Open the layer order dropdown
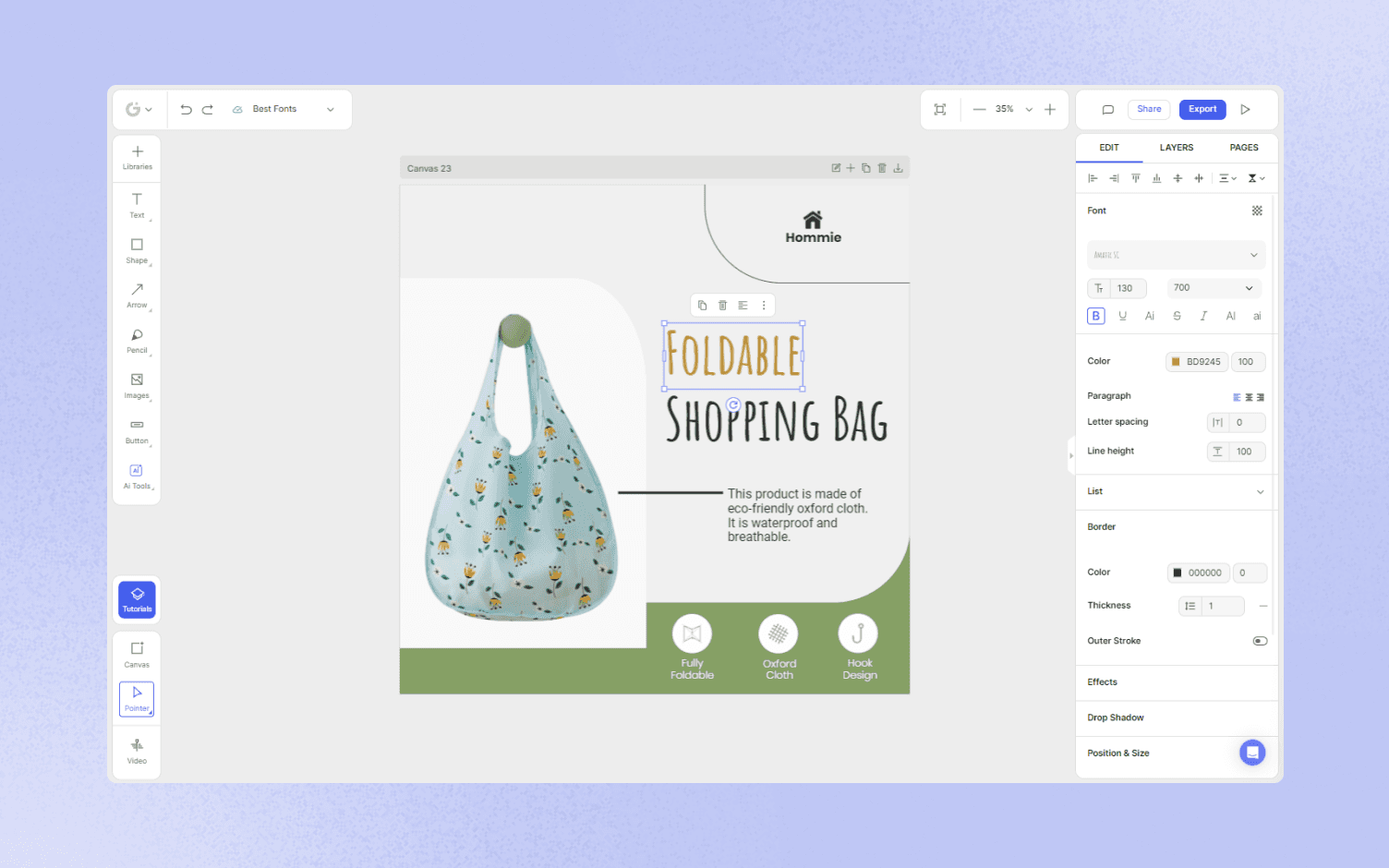 tap(1256, 178)
